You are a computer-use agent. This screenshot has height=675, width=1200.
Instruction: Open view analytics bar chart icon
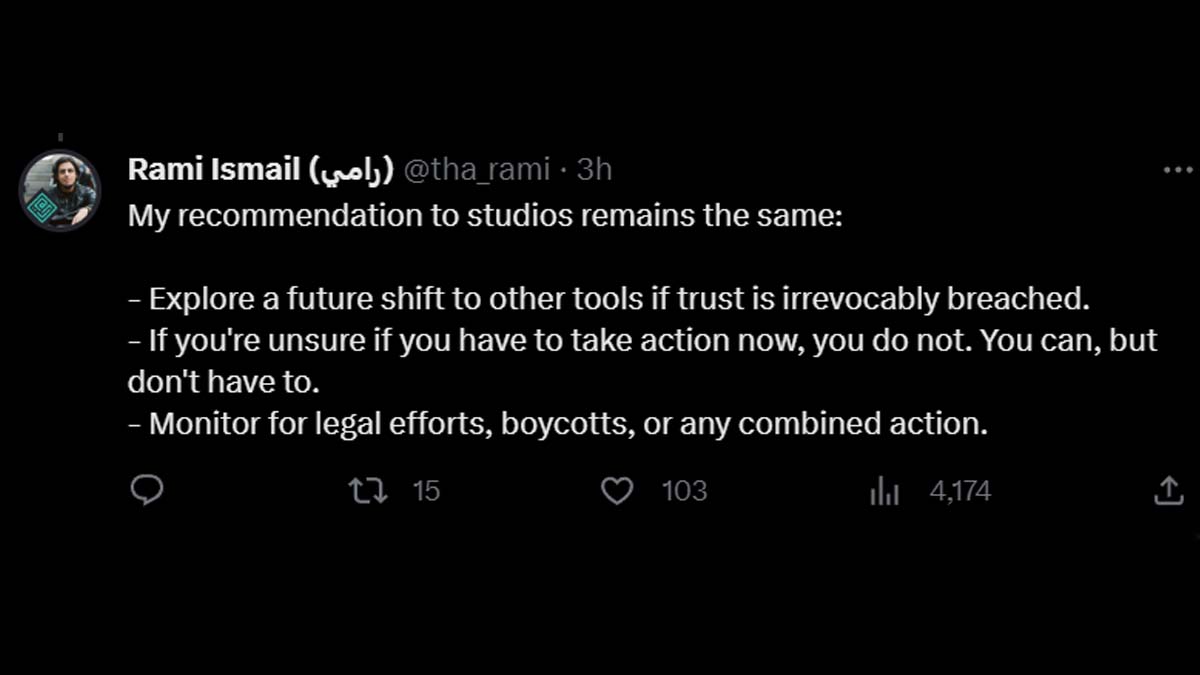(885, 490)
